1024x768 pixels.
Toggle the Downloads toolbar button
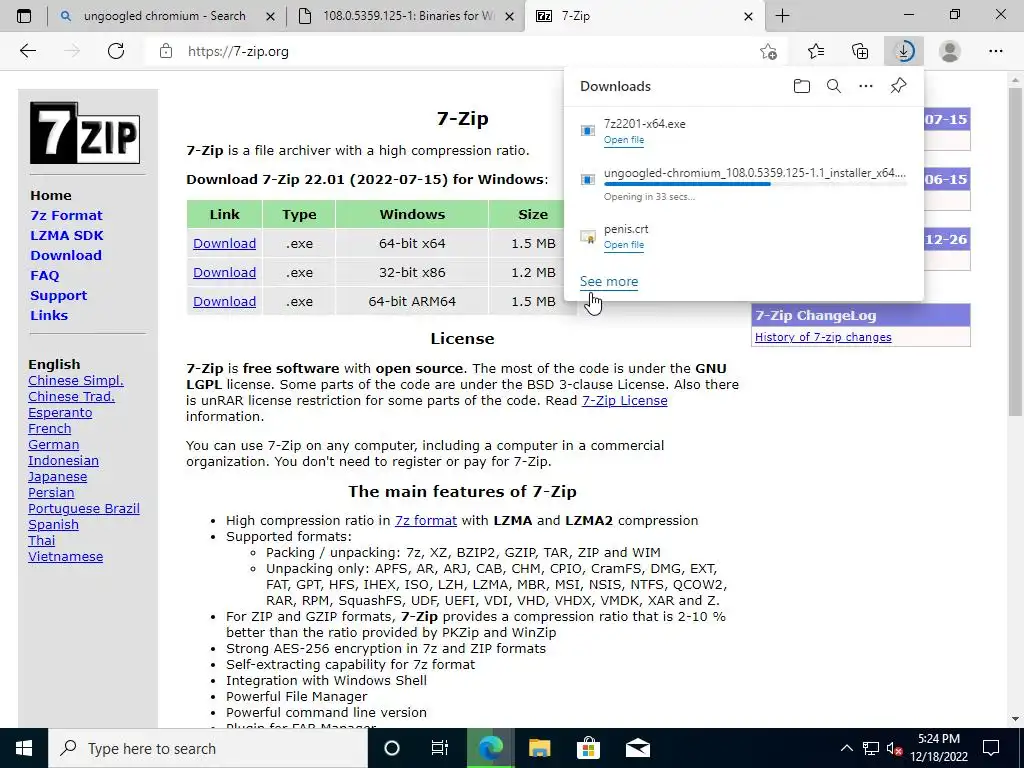(904, 51)
